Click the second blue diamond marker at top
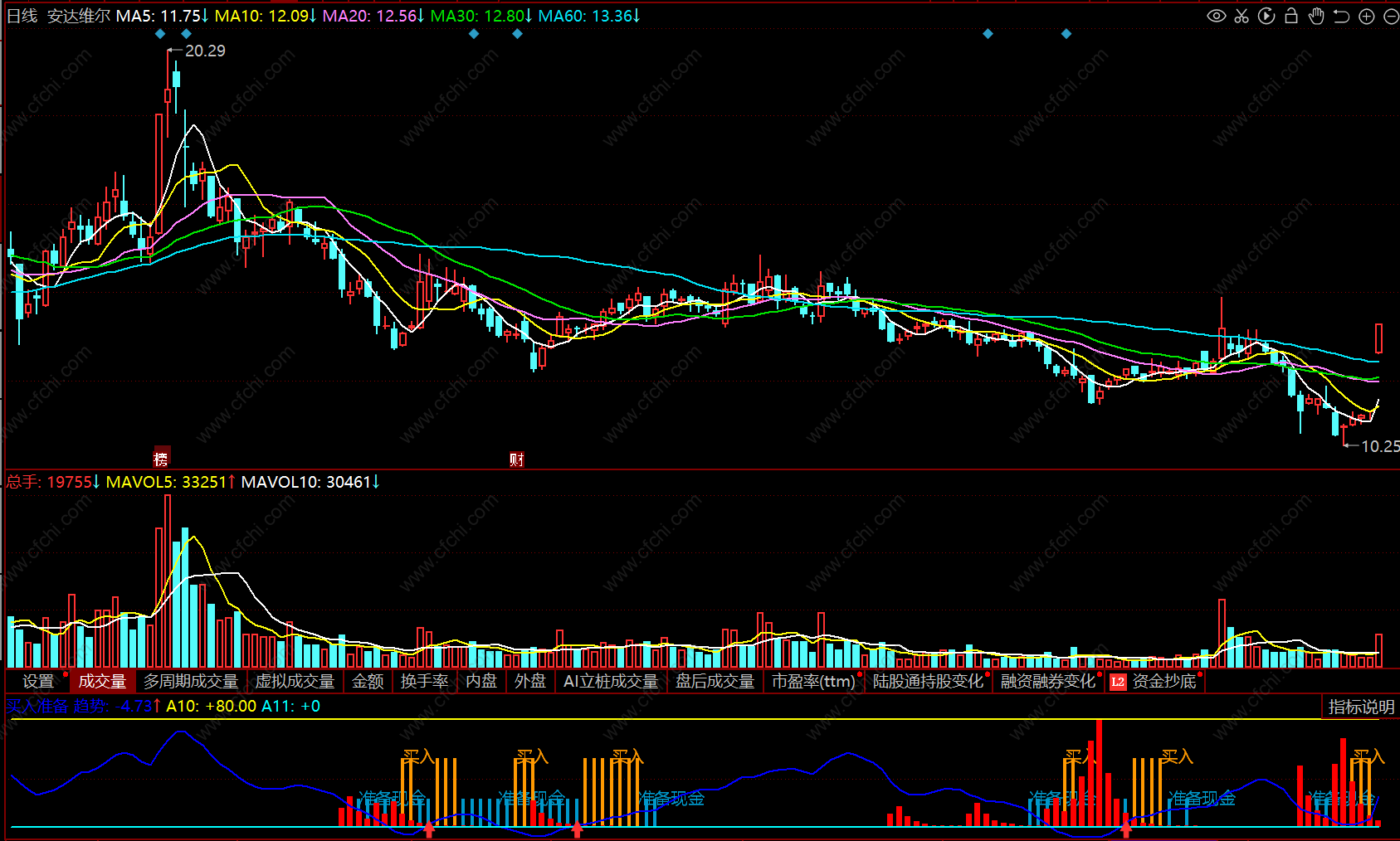1400x841 pixels. [186, 34]
